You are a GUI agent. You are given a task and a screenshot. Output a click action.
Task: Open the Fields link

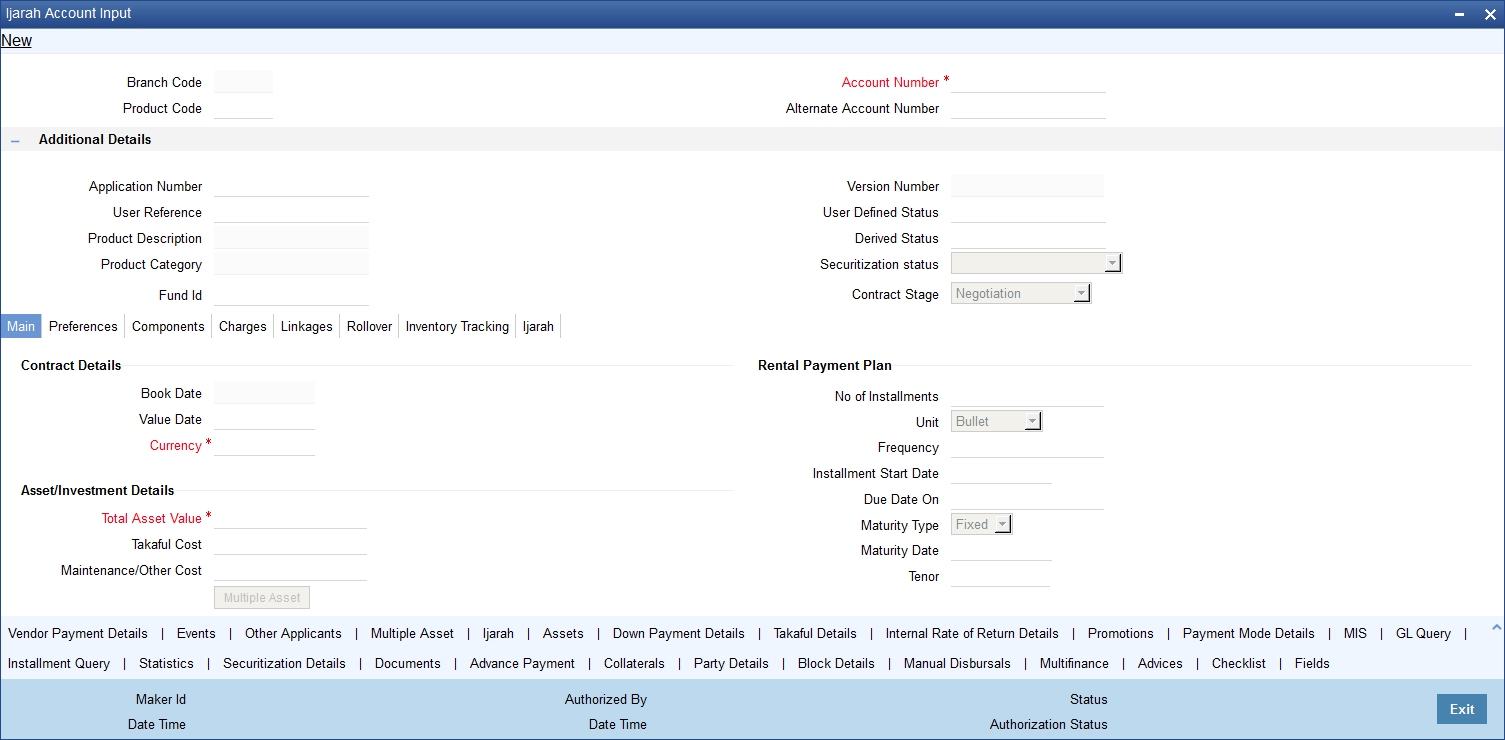pos(1312,664)
